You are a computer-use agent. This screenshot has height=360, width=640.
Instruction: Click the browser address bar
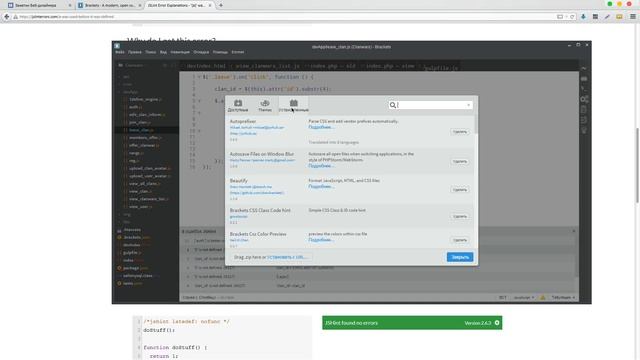tap(286, 17)
